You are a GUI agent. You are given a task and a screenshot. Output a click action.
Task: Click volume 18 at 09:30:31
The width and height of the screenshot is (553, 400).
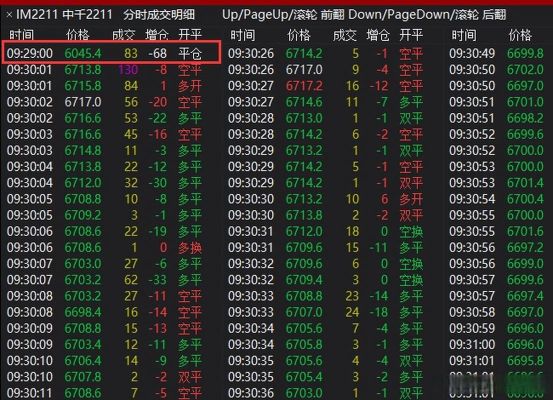pyautogui.click(x=352, y=232)
